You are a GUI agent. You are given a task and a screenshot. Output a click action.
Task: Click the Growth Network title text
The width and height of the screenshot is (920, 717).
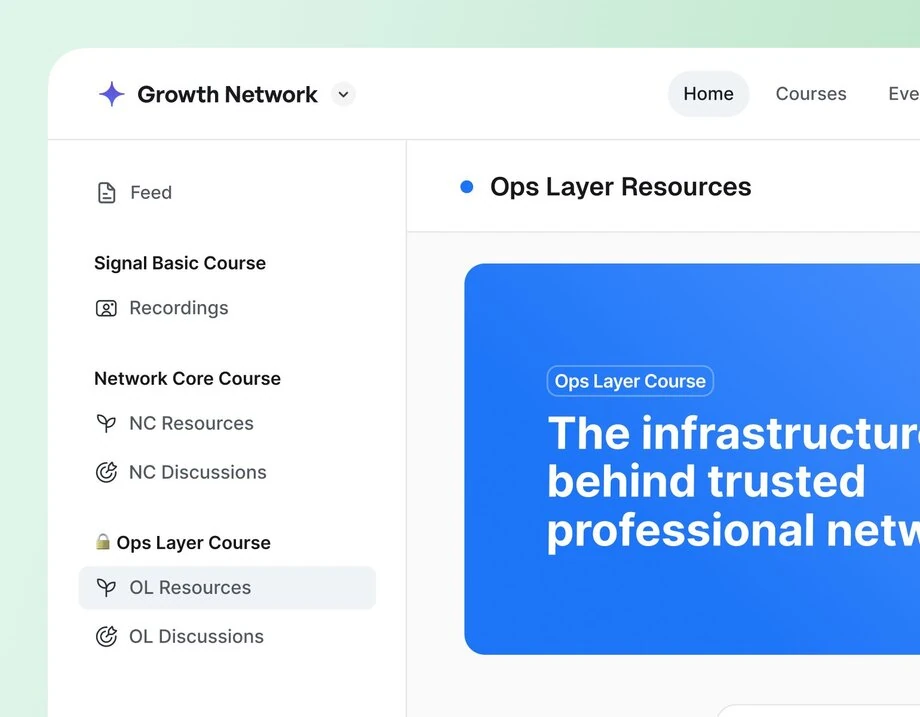[x=228, y=94]
